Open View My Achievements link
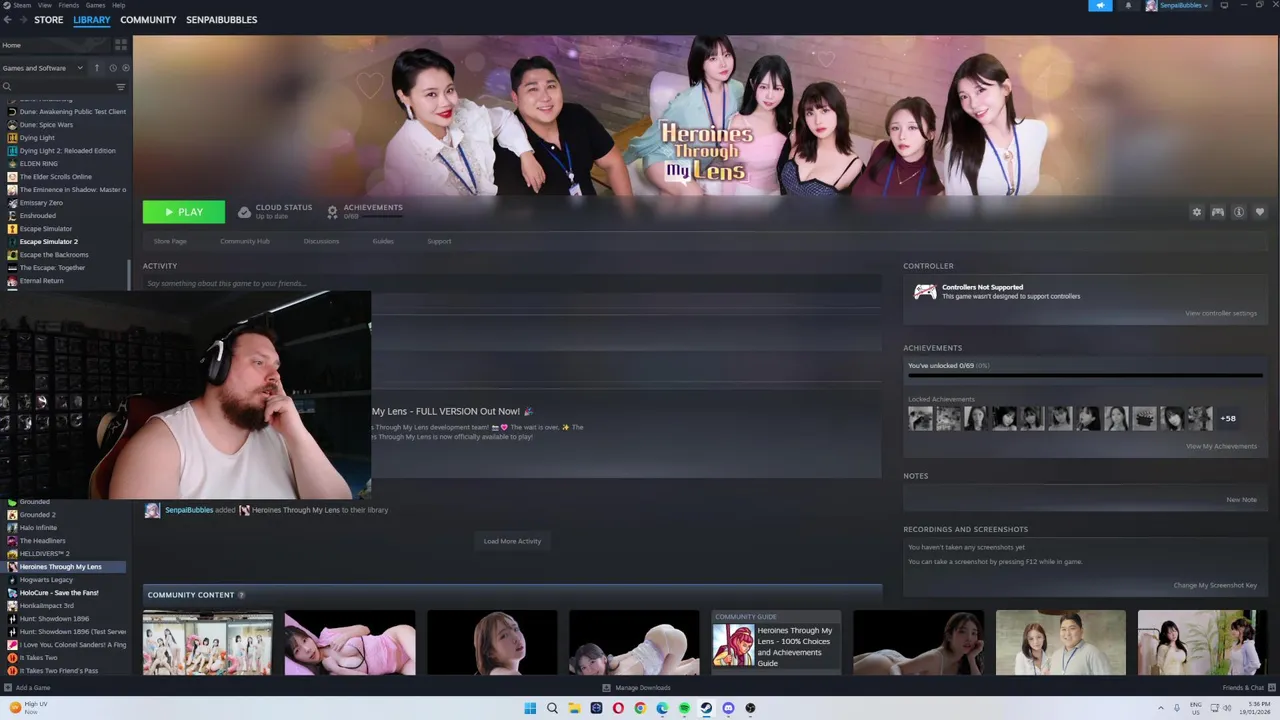The height and width of the screenshot is (720, 1280). tap(1221, 446)
